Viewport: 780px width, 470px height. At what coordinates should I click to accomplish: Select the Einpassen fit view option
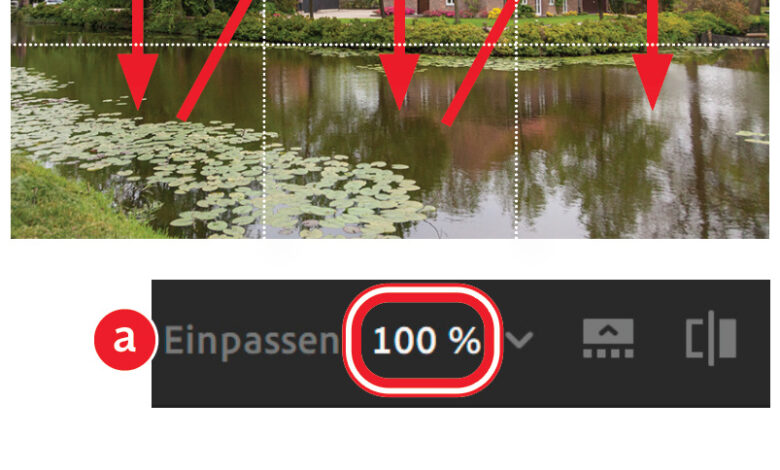coord(251,342)
